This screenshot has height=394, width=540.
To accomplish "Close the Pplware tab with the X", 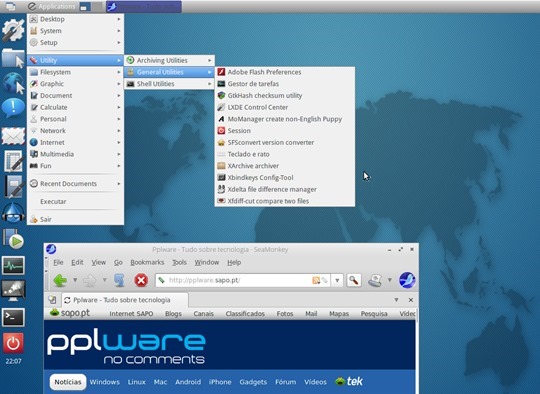I will (411, 300).
